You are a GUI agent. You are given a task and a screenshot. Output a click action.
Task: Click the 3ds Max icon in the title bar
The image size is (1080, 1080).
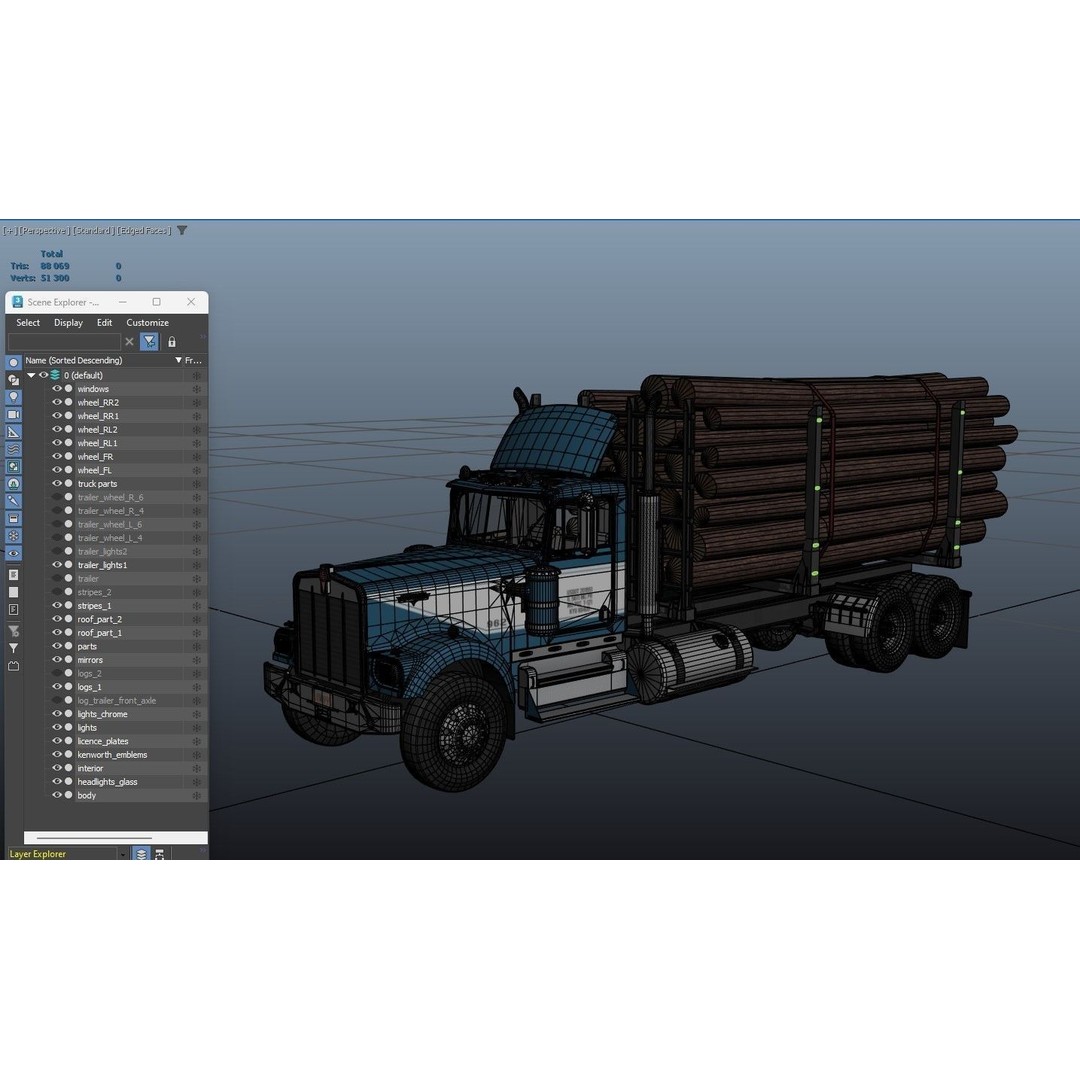(x=16, y=301)
